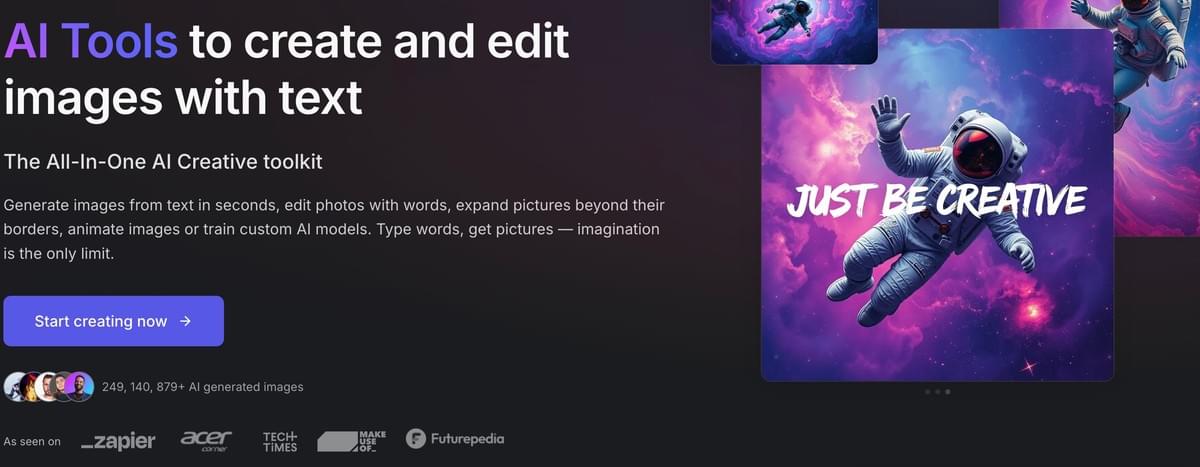The height and width of the screenshot is (467, 1200).
Task: Select the third highlighted carousel dot
Action: coord(948,392)
